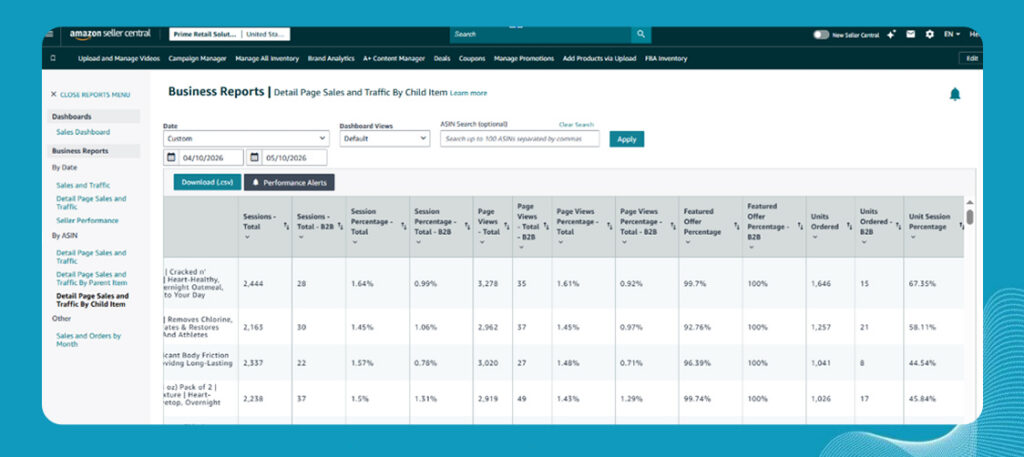Click the sparkle AI assistant icon
The image size is (1024, 457).
click(891, 35)
